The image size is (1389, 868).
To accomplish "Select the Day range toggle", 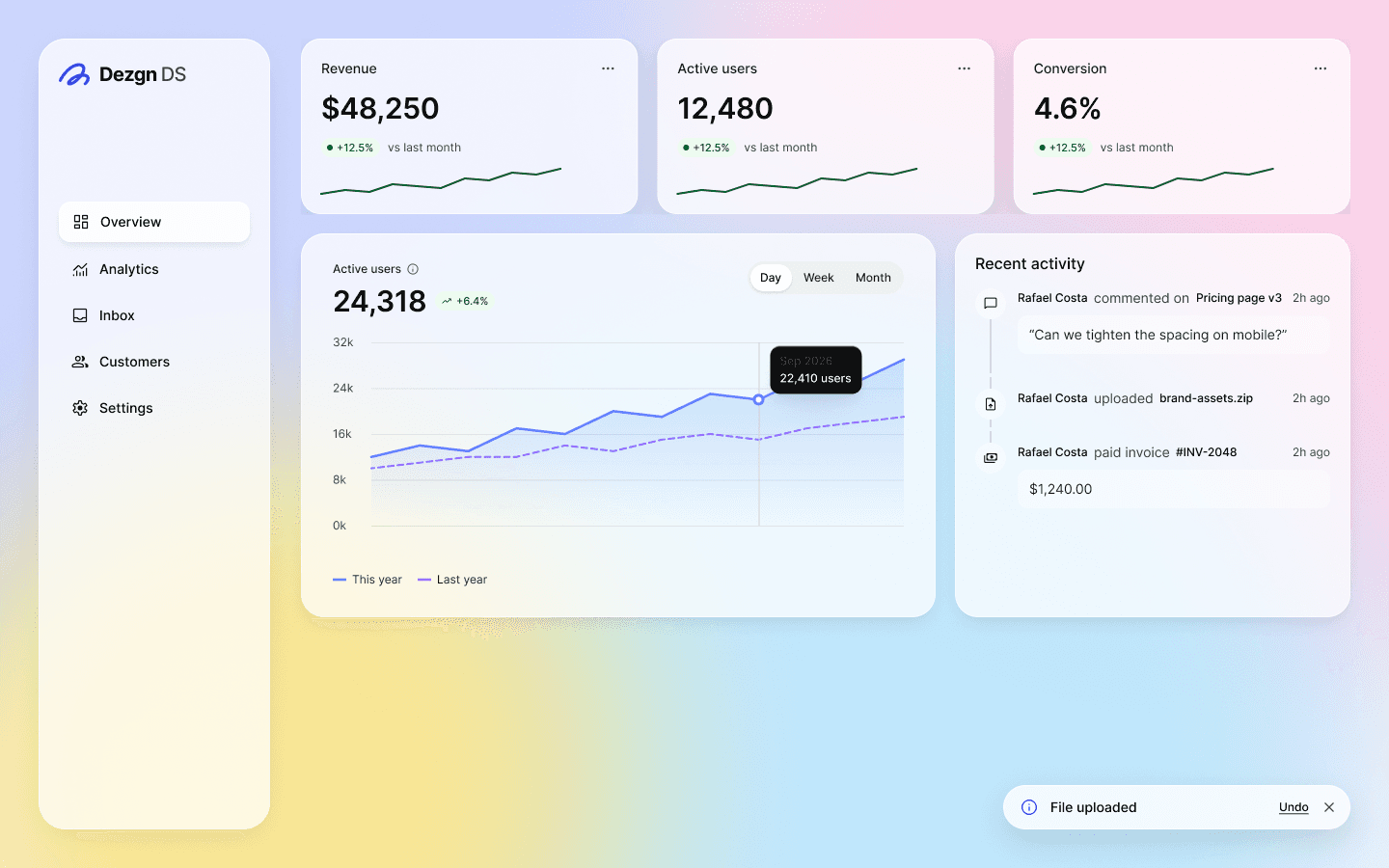I will coord(771,278).
